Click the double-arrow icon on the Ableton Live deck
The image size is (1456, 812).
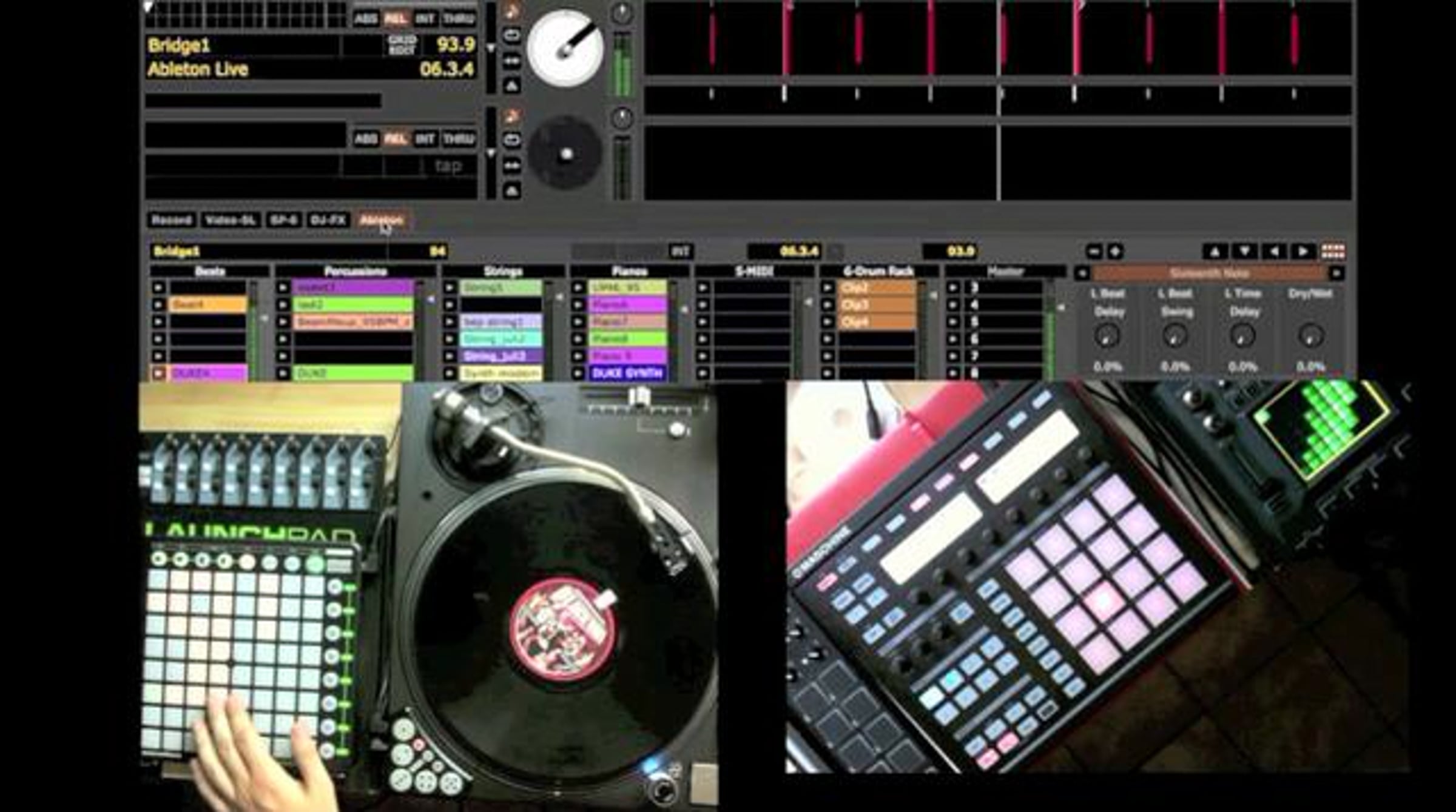(512, 61)
